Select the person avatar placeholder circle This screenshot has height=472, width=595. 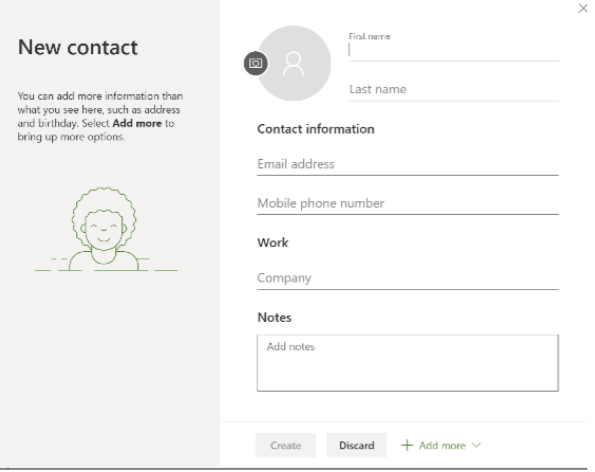tap(294, 63)
